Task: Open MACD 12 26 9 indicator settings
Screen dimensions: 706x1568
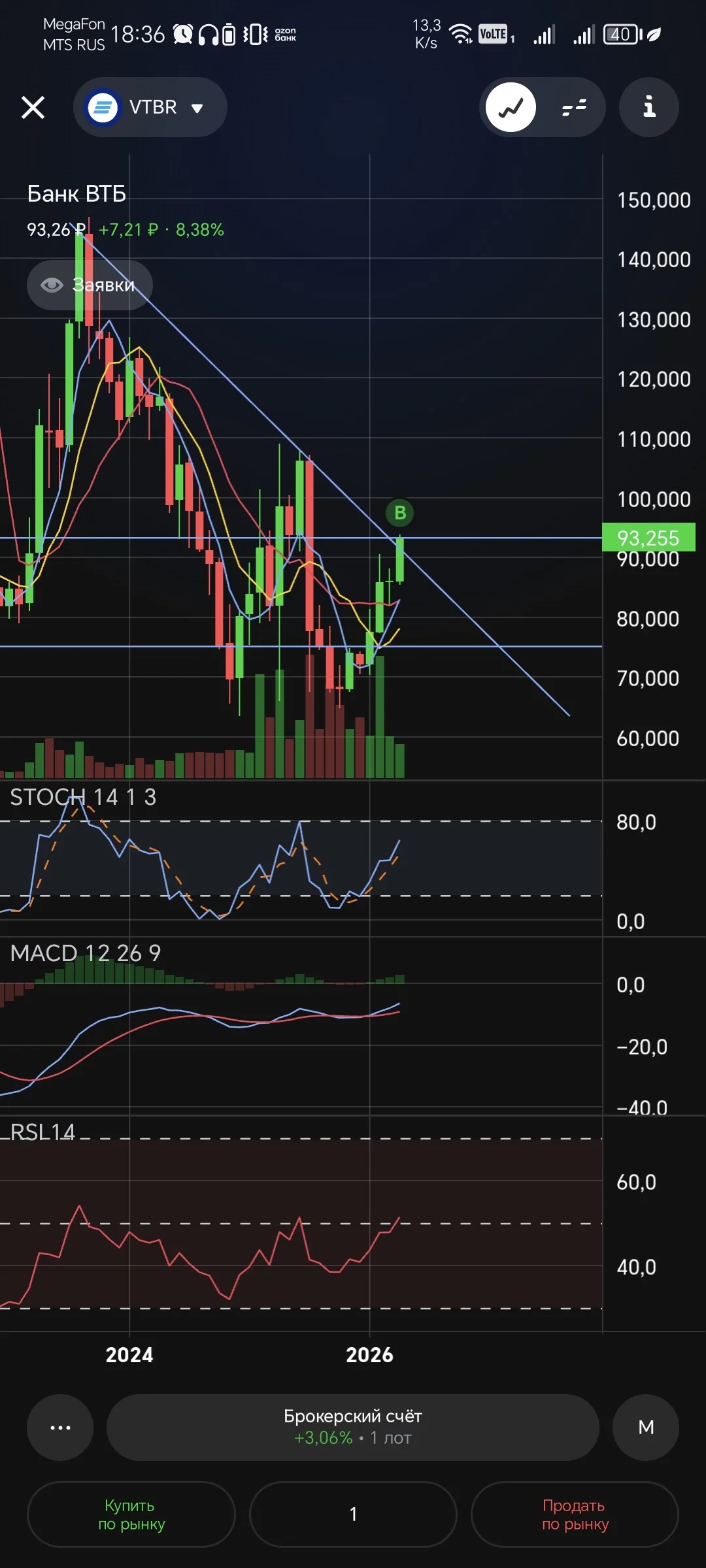Action: [x=86, y=953]
